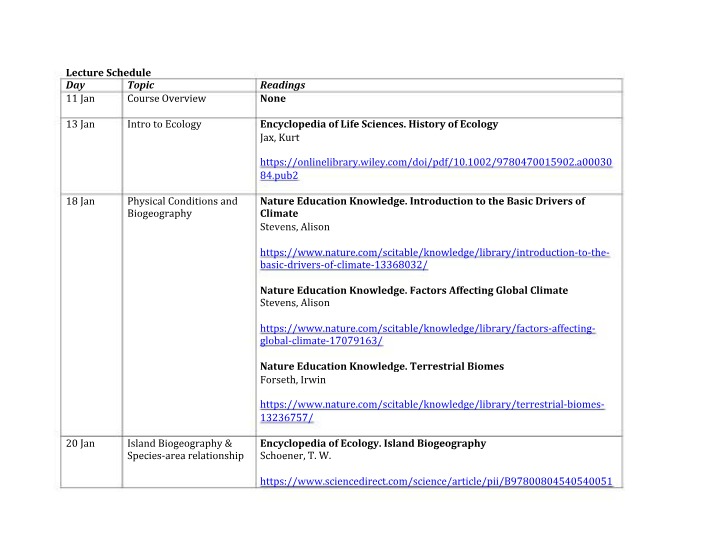Open the sciencedirect.com Island Biogeography link

[436, 481]
